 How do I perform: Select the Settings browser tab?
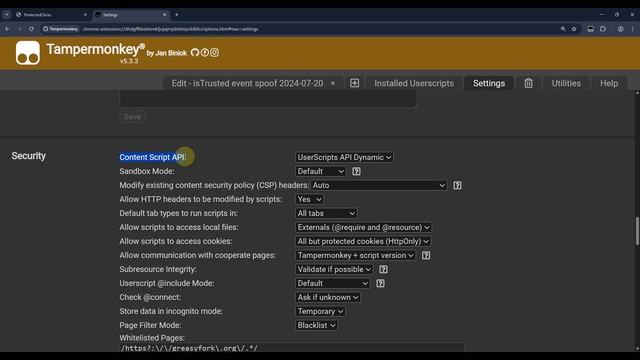point(131,15)
